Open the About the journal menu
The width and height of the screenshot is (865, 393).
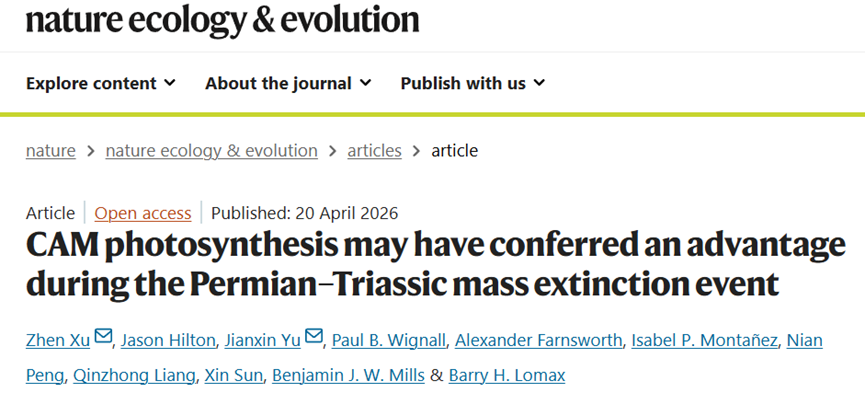tap(288, 83)
